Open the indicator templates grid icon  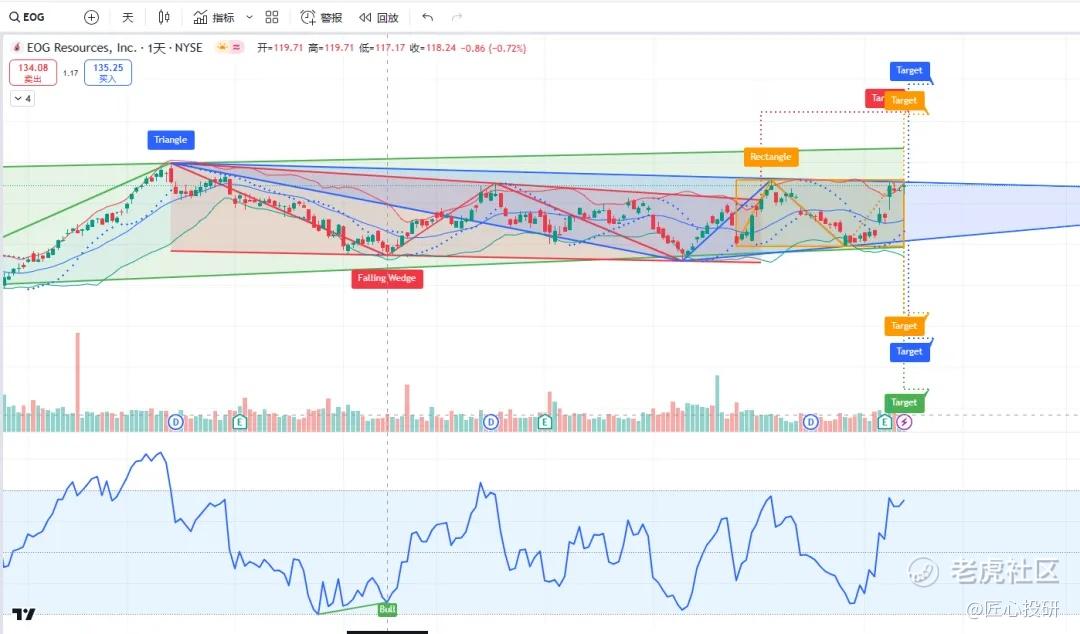[272, 17]
